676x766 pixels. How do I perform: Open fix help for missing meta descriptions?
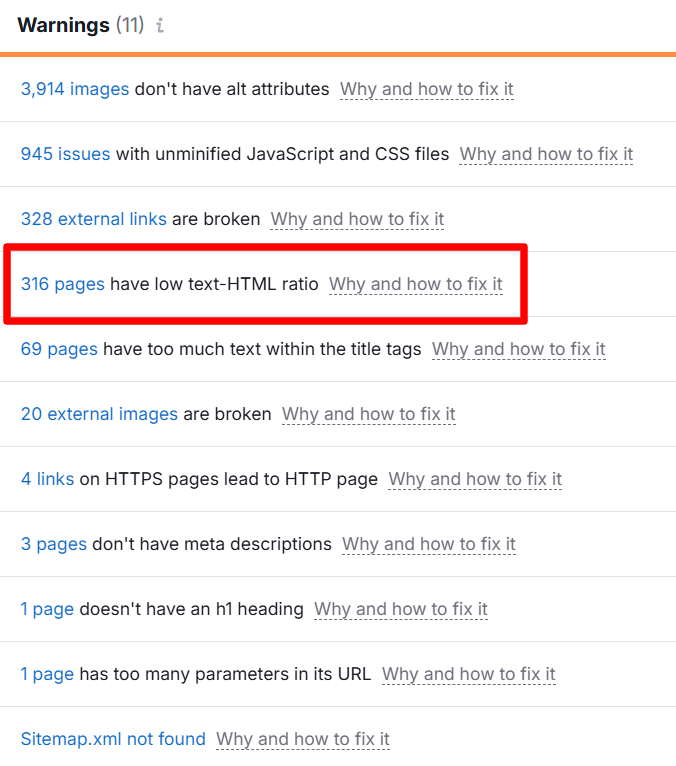pos(429,544)
